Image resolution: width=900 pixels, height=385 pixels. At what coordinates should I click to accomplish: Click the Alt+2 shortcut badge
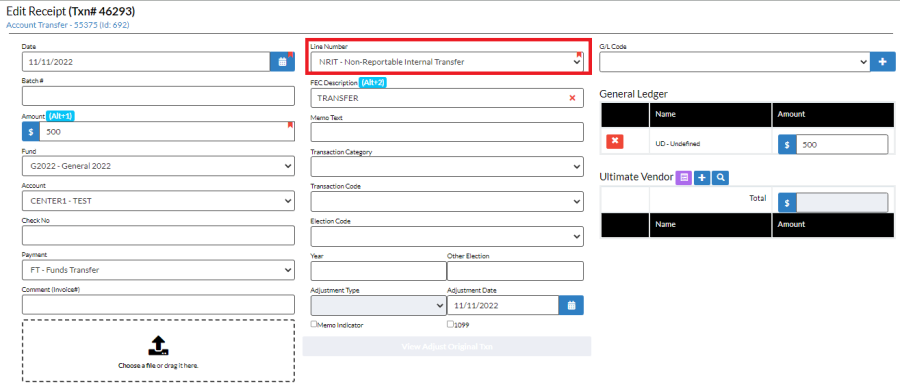point(373,83)
